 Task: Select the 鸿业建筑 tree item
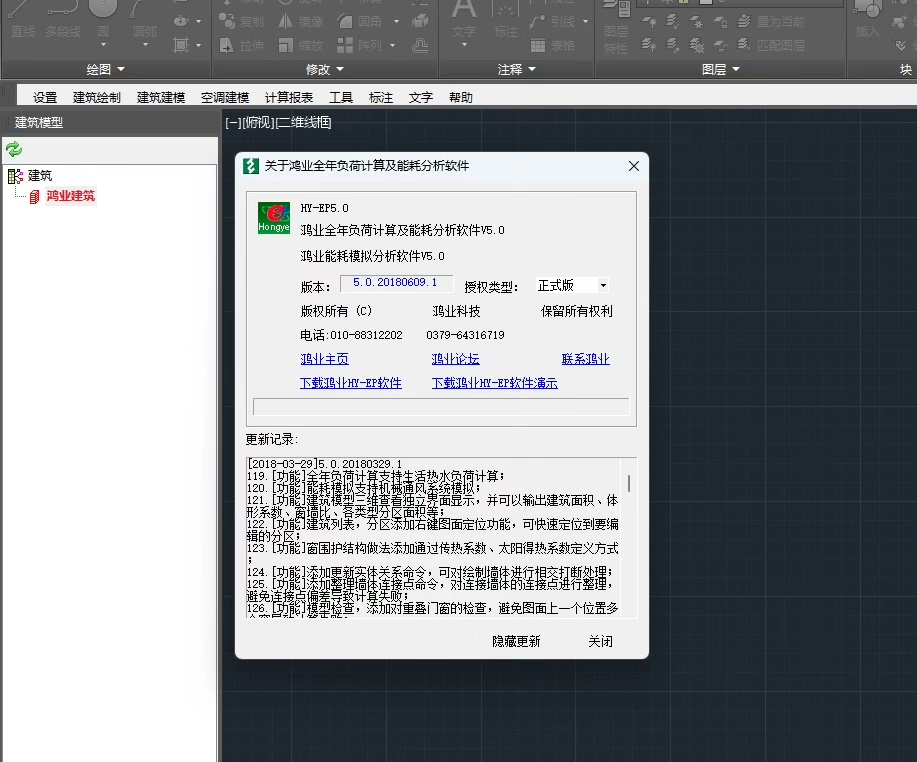[x=70, y=196]
